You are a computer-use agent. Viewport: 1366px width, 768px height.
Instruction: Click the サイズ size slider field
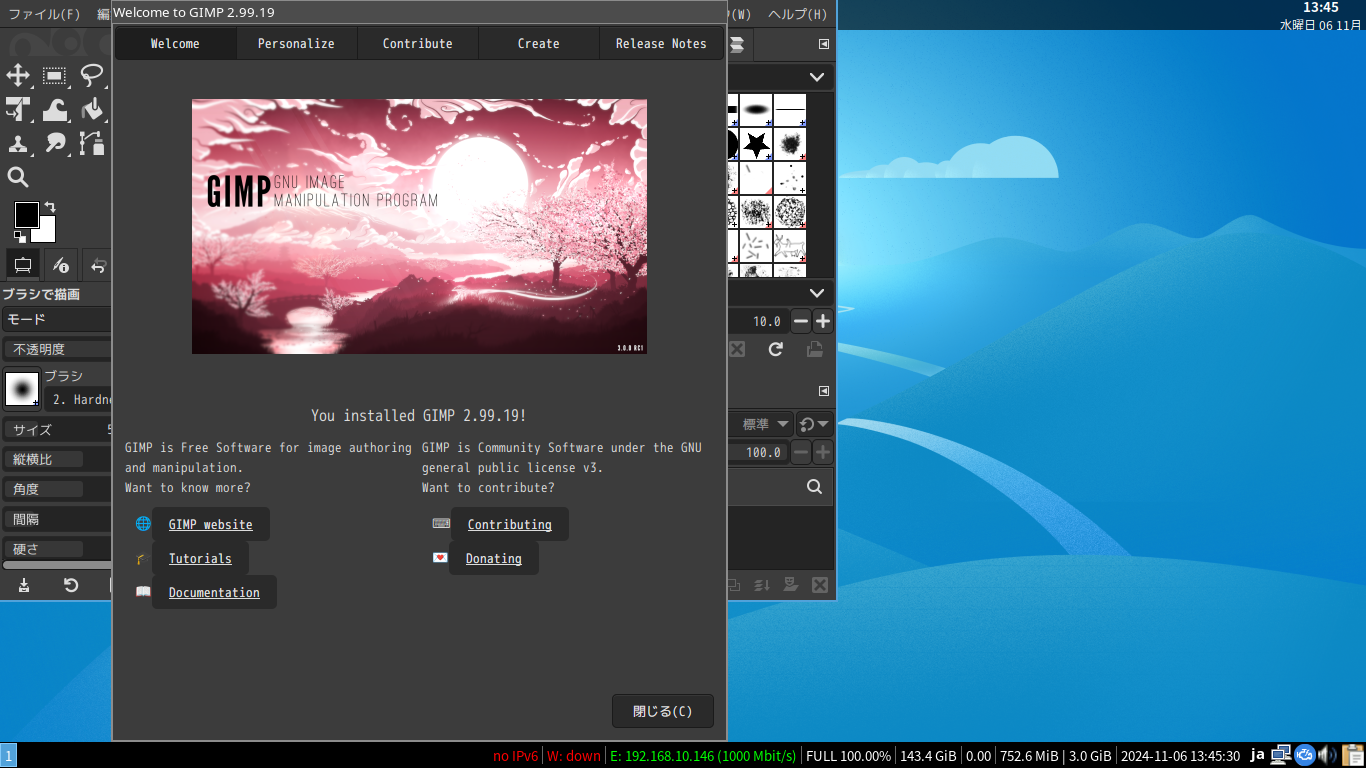[x=57, y=430]
